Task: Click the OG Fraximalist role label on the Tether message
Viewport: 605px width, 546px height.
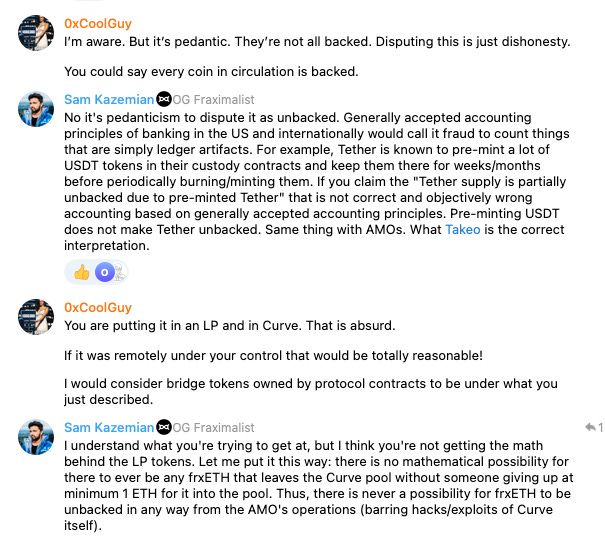Action: (214, 99)
